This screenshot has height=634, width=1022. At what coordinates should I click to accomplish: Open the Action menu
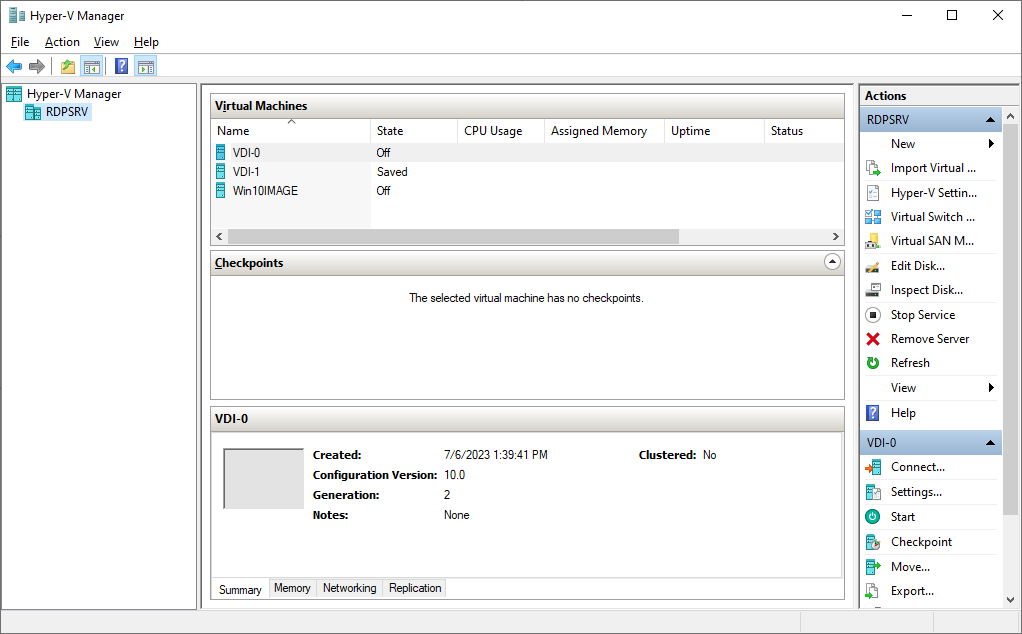(62, 42)
